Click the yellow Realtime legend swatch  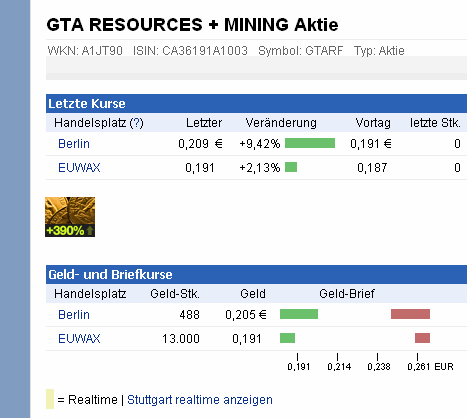tap(50, 399)
